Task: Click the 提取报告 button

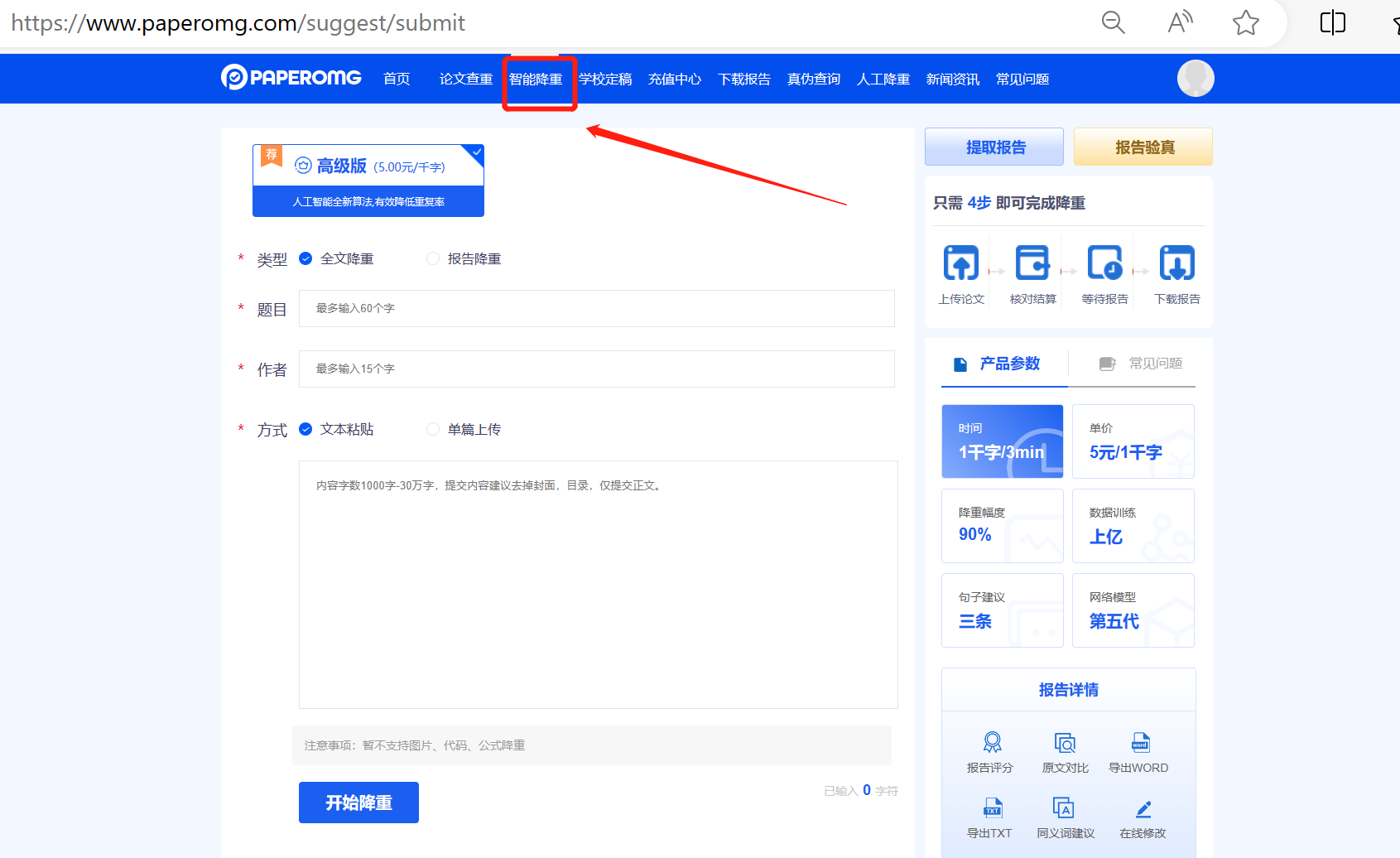Action: [994, 147]
